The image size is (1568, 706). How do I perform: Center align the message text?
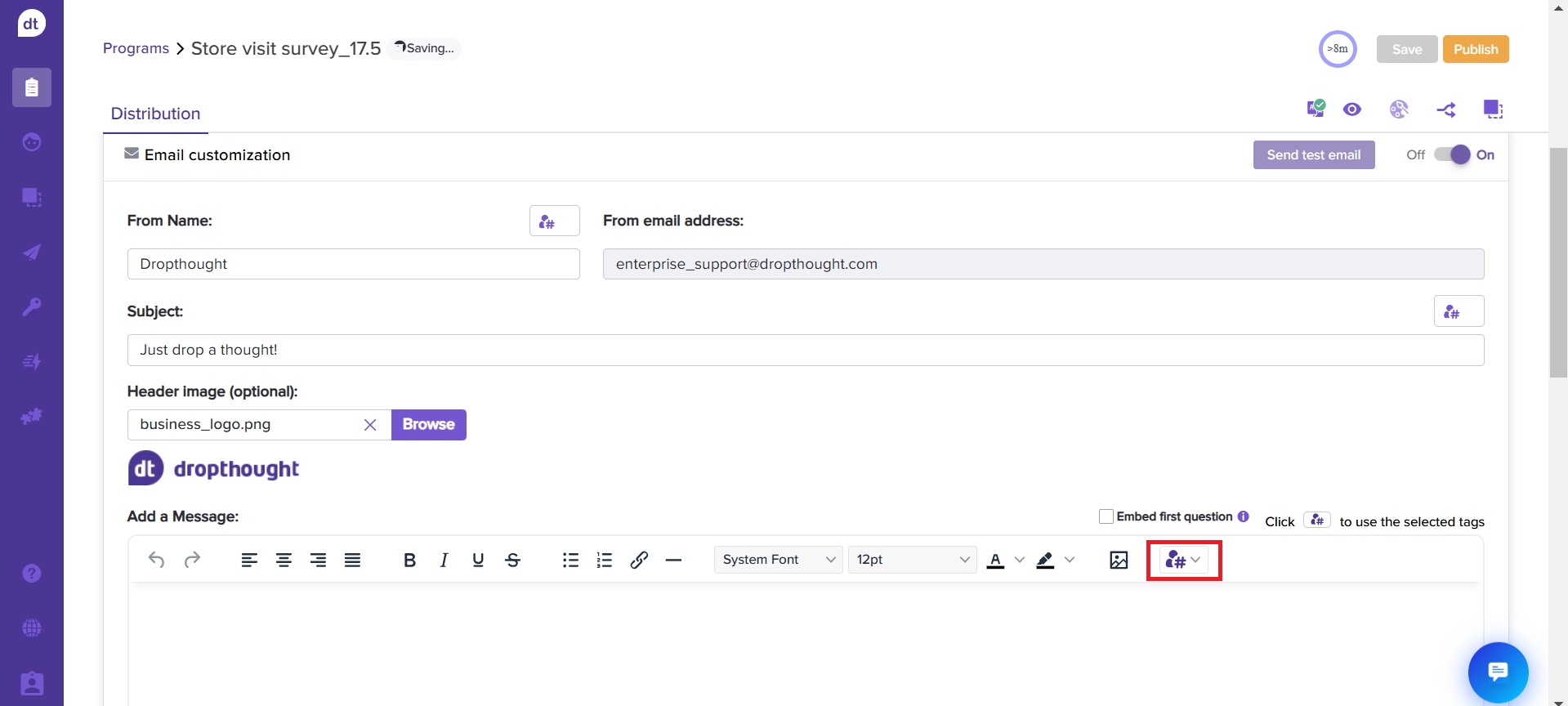pos(284,560)
